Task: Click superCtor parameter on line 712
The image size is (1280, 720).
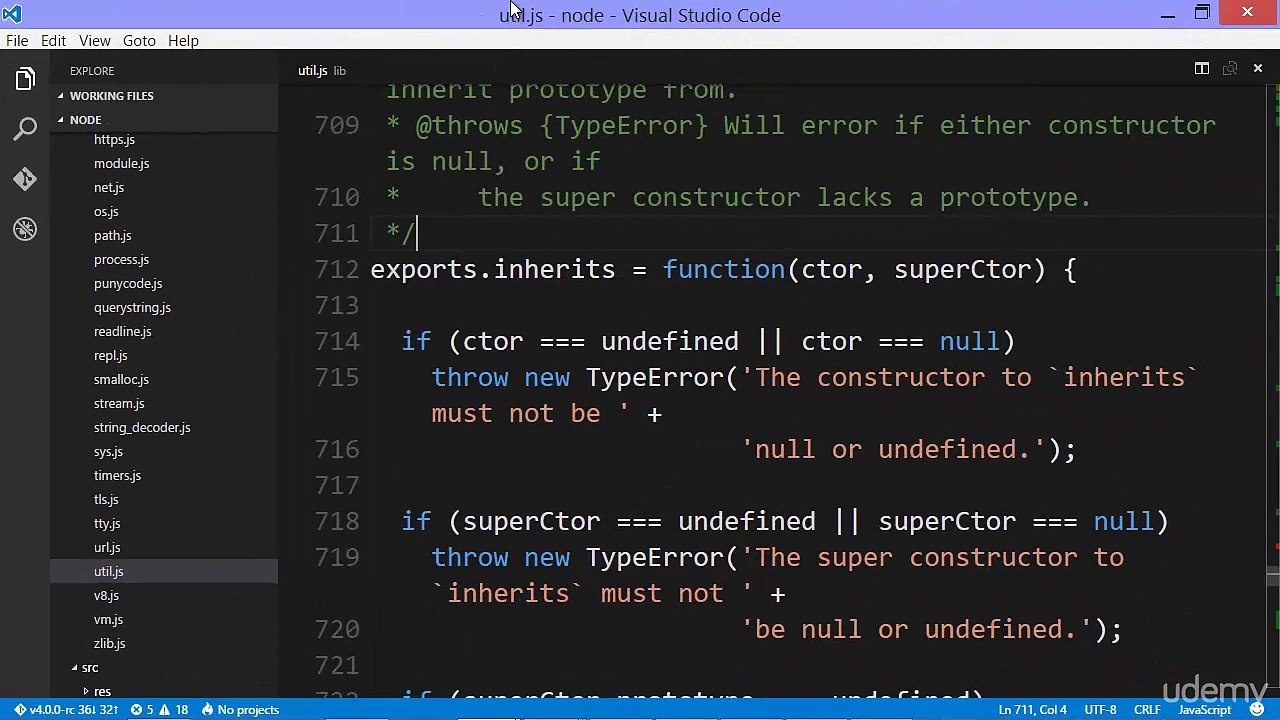Action: (962, 270)
